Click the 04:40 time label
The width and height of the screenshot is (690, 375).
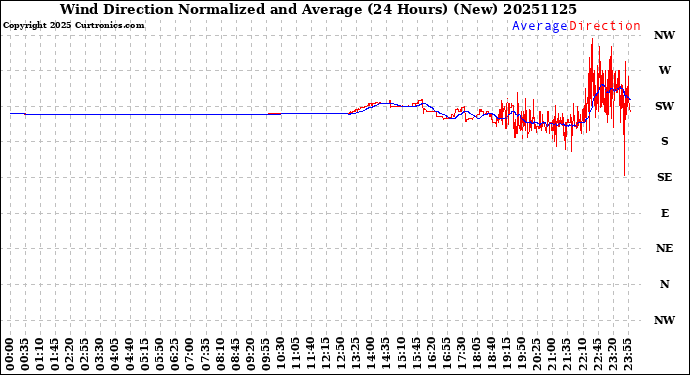(x=131, y=354)
